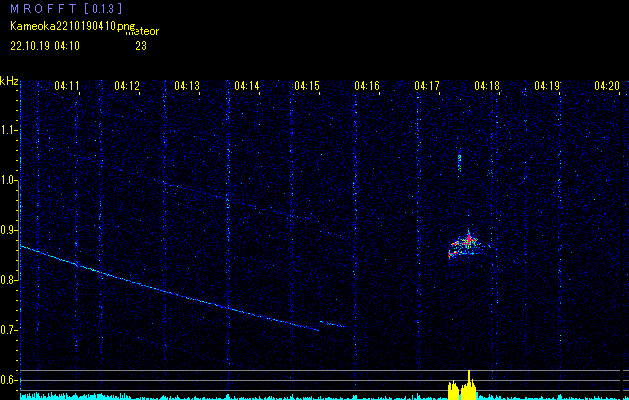This screenshot has height=400, width=629.
Task: Click the 04:18 time axis label
Action: (x=487, y=86)
